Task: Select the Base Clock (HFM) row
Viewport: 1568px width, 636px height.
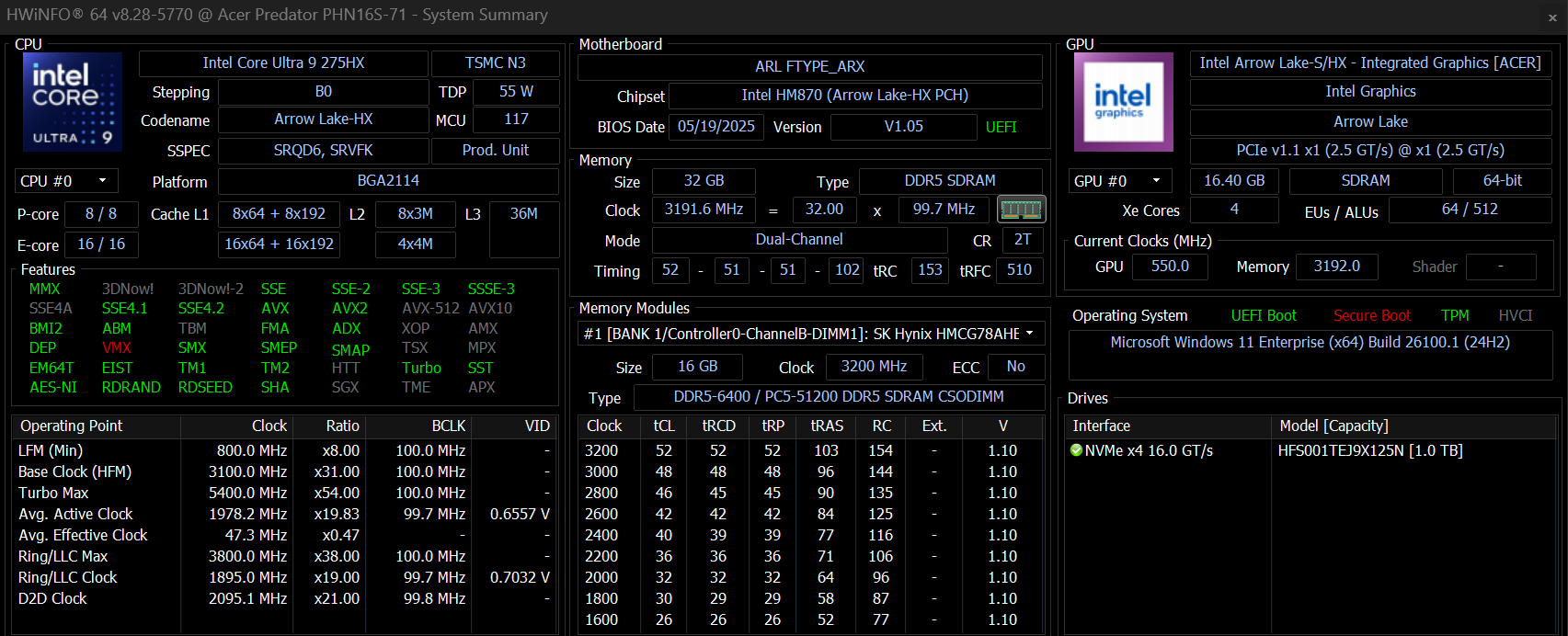Action: tap(283, 471)
